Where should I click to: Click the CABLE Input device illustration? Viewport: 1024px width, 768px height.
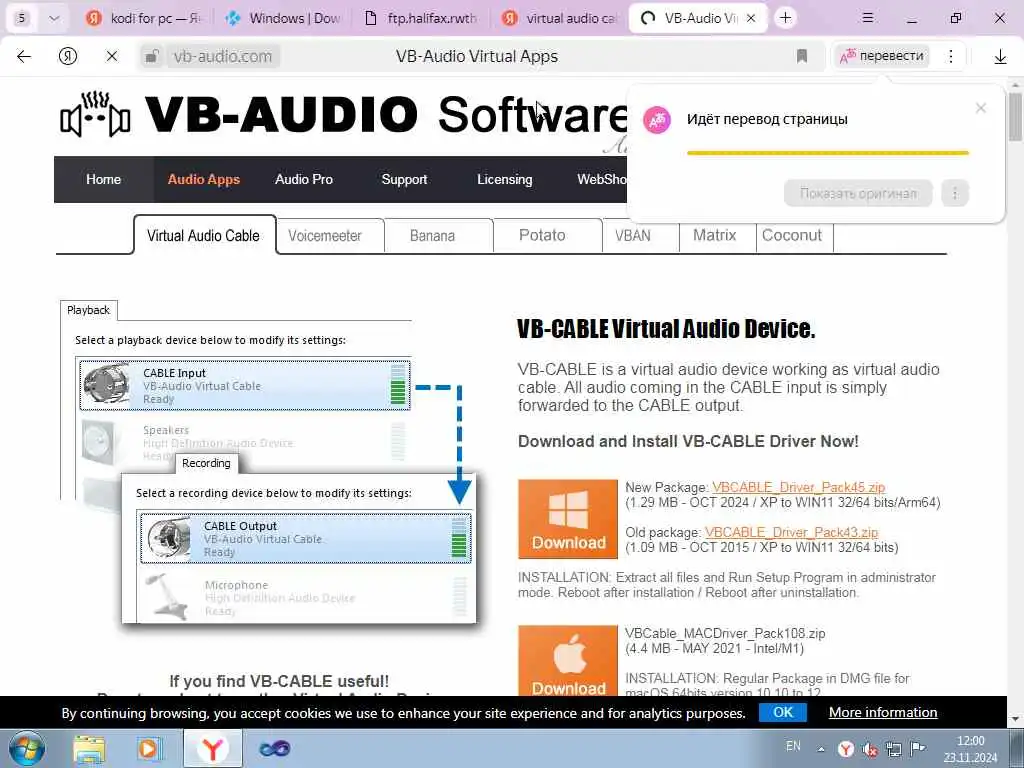click(245, 385)
